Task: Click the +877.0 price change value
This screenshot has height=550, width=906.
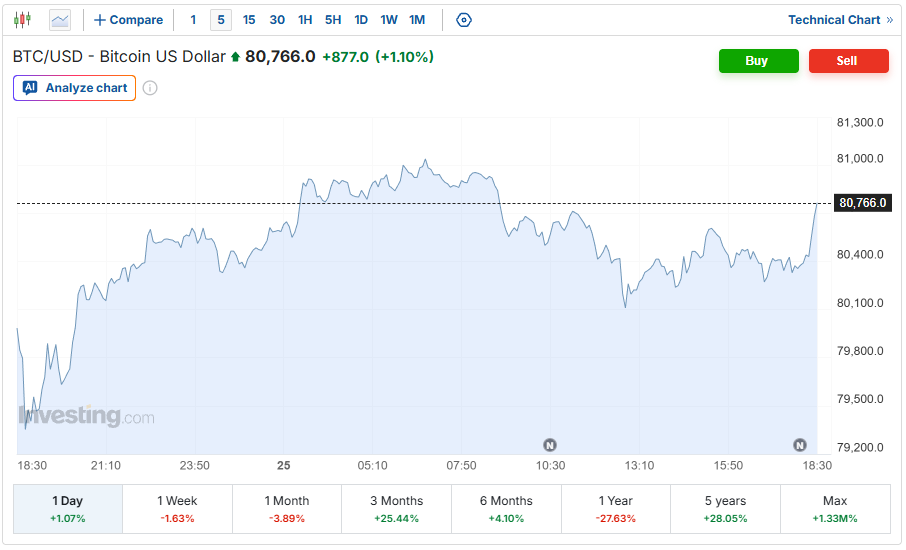Action: coord(345,57)
